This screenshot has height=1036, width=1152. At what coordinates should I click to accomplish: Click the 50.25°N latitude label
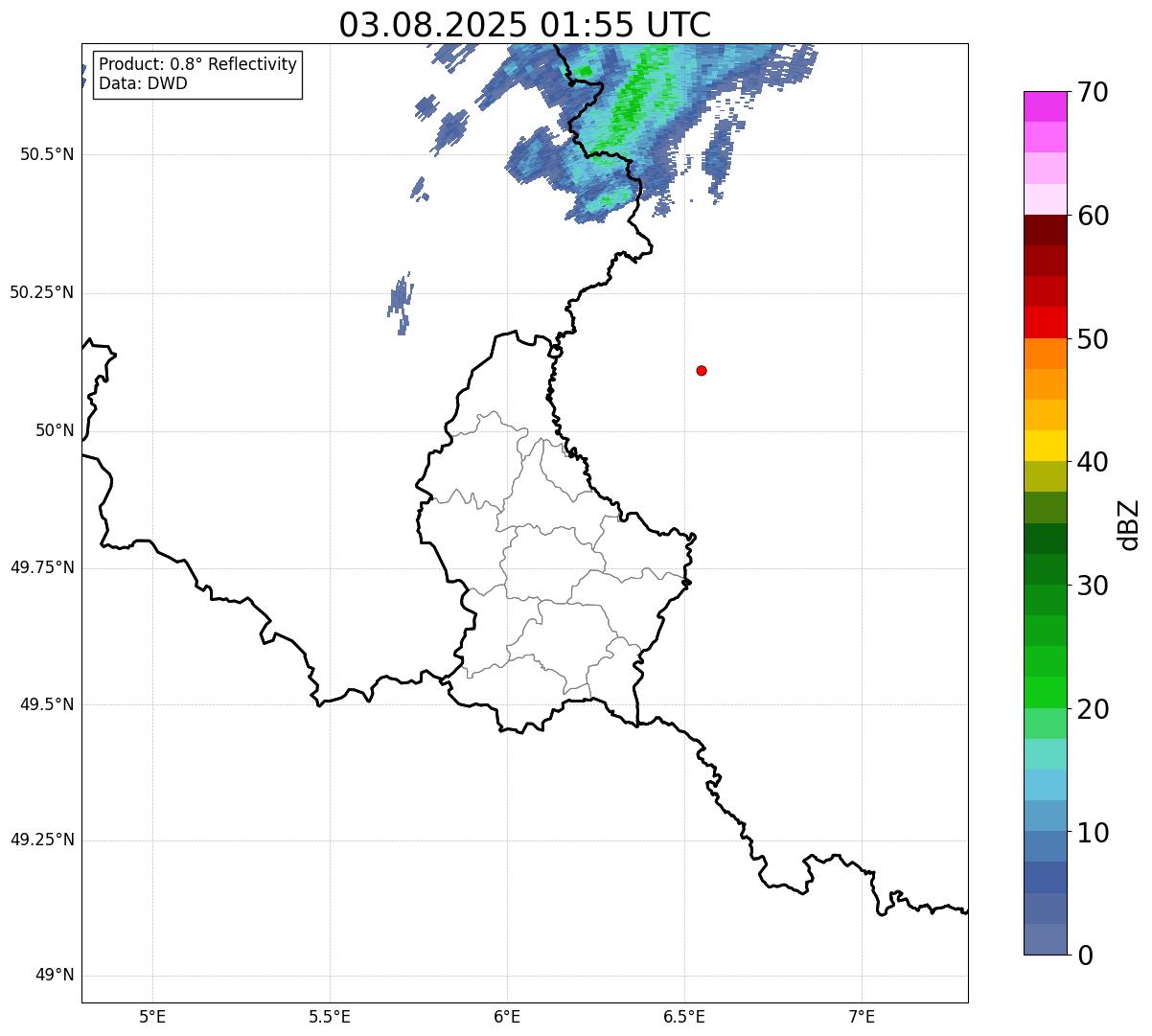click(x=42, y=292)
